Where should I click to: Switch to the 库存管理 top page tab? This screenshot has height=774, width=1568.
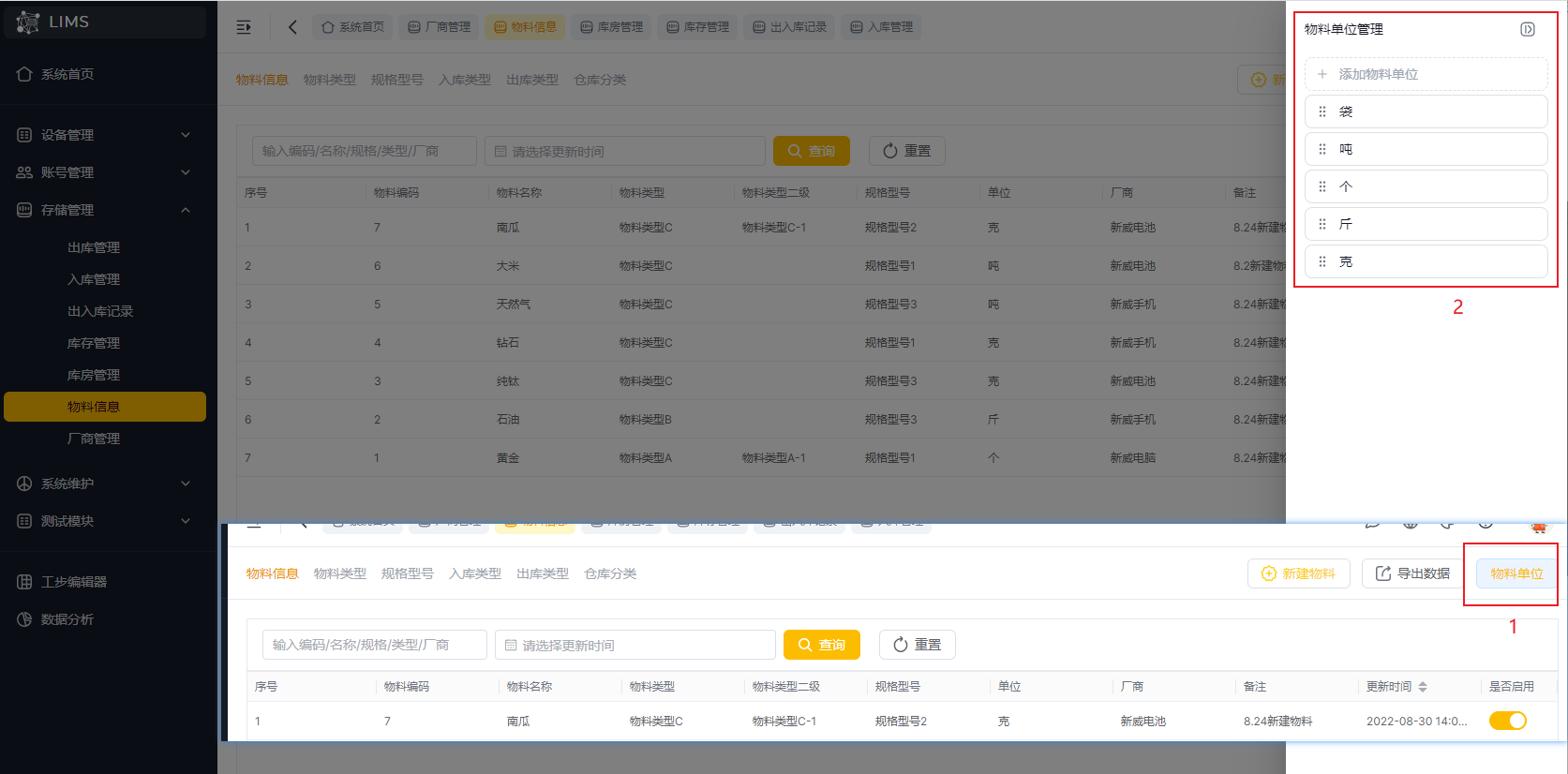tap(698, 27)
